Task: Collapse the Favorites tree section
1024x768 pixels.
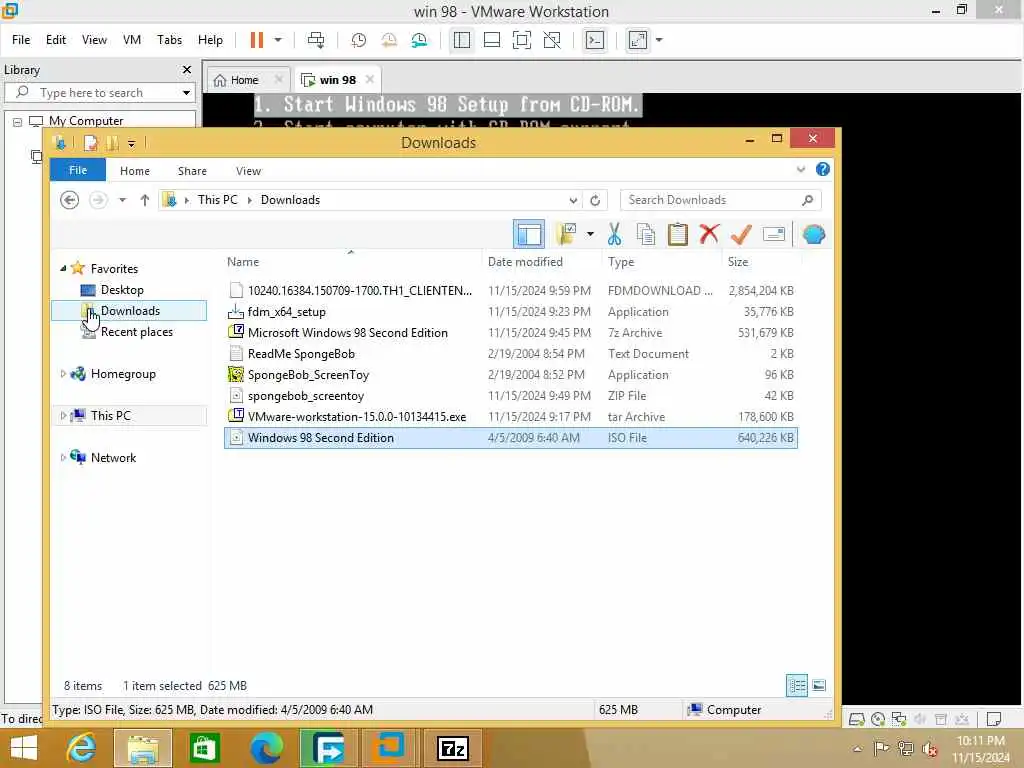Action: tap(63, 268)
